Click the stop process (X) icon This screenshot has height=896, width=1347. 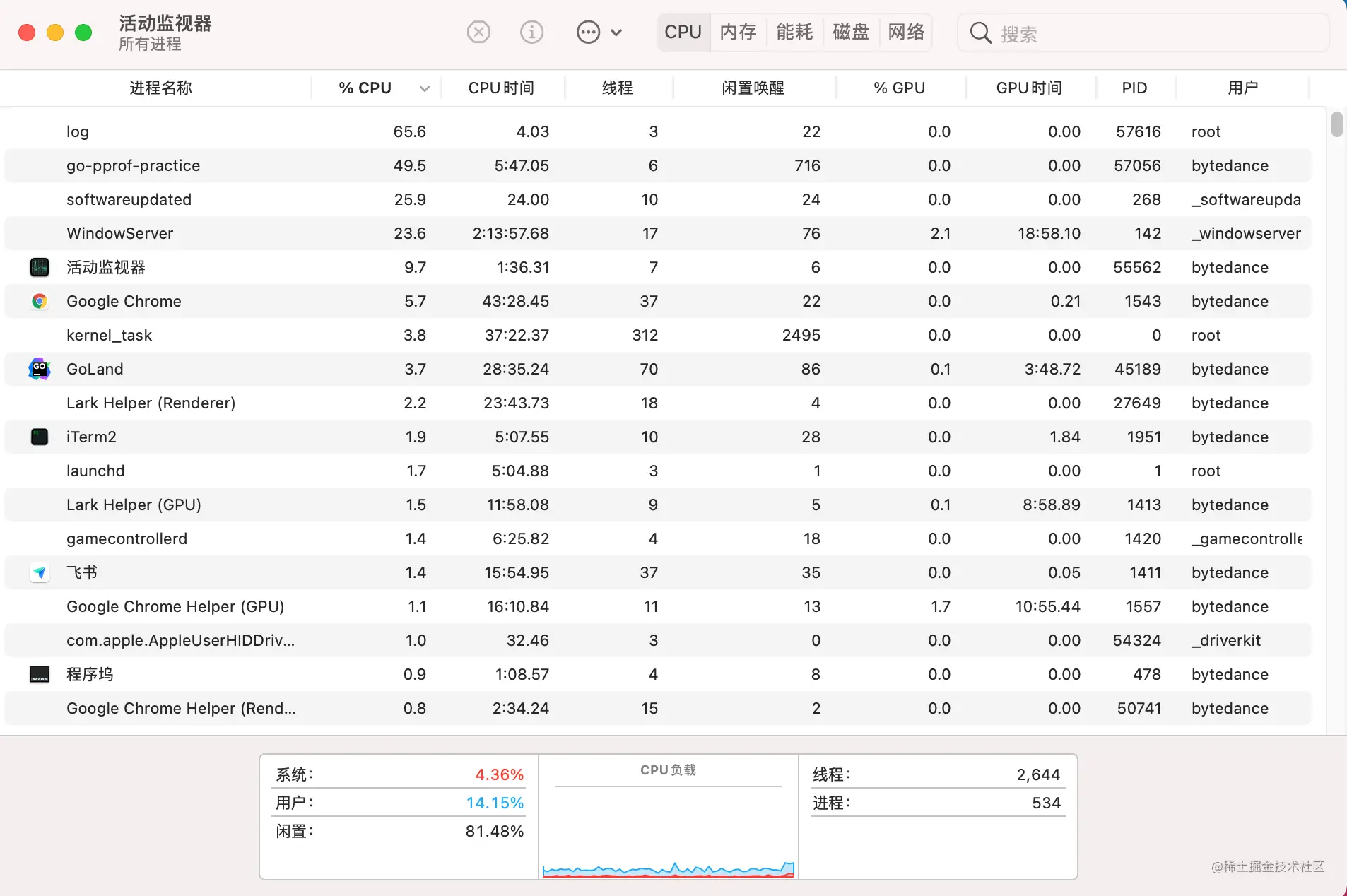tap(478, 32)
